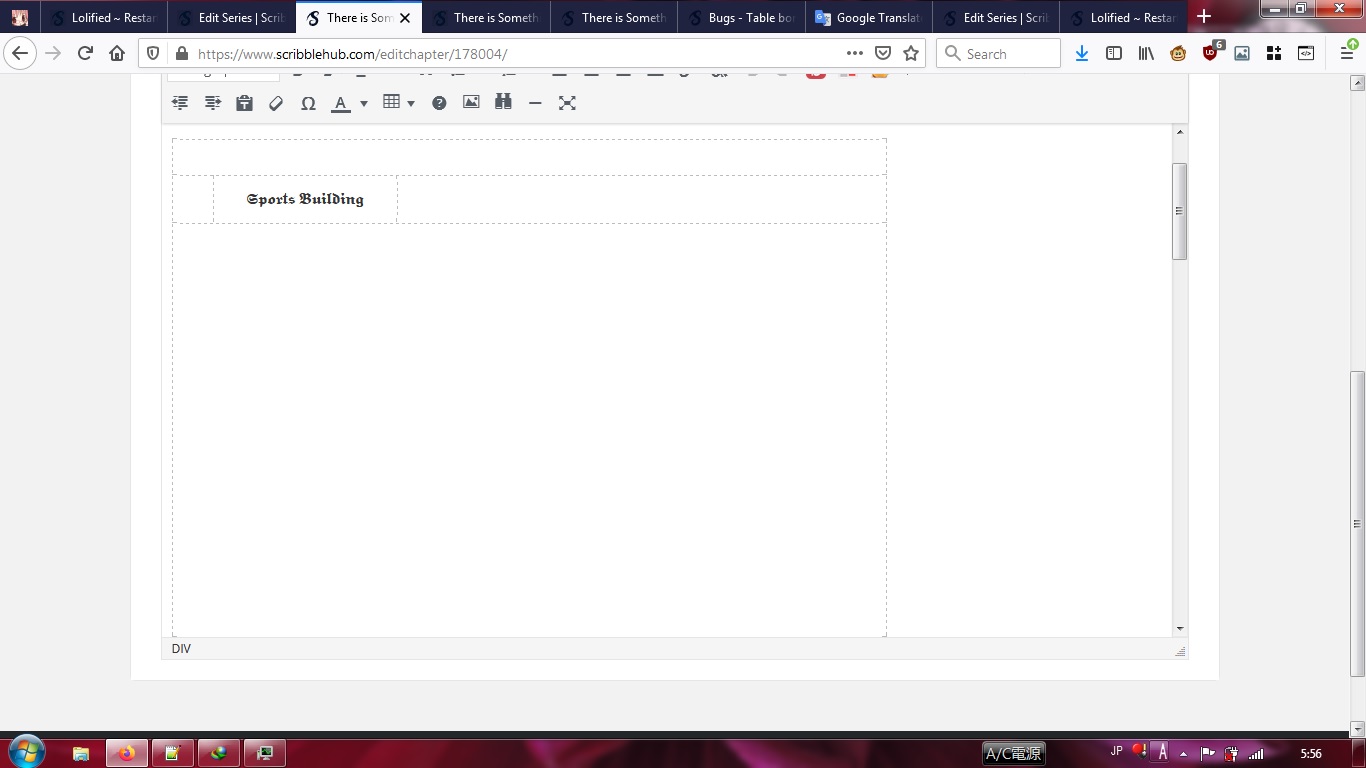Click the insert image icon

471,103
